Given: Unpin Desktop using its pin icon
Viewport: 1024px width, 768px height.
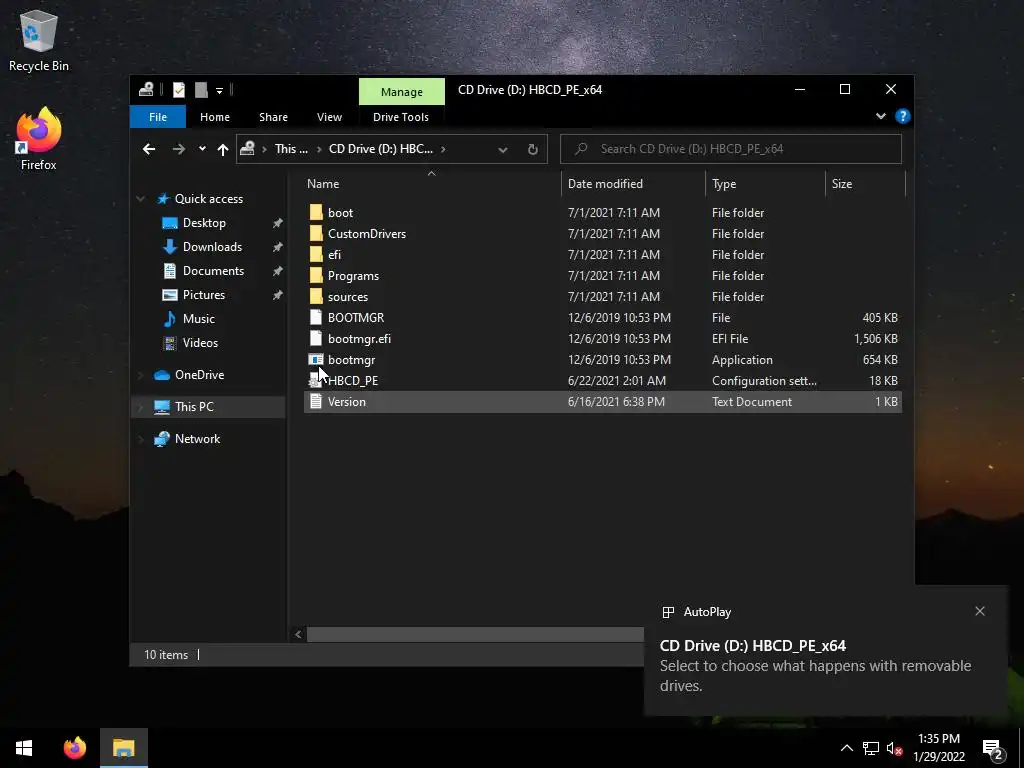Looking at the screenshot, I should pyautogui.click(x=278, y=223).
